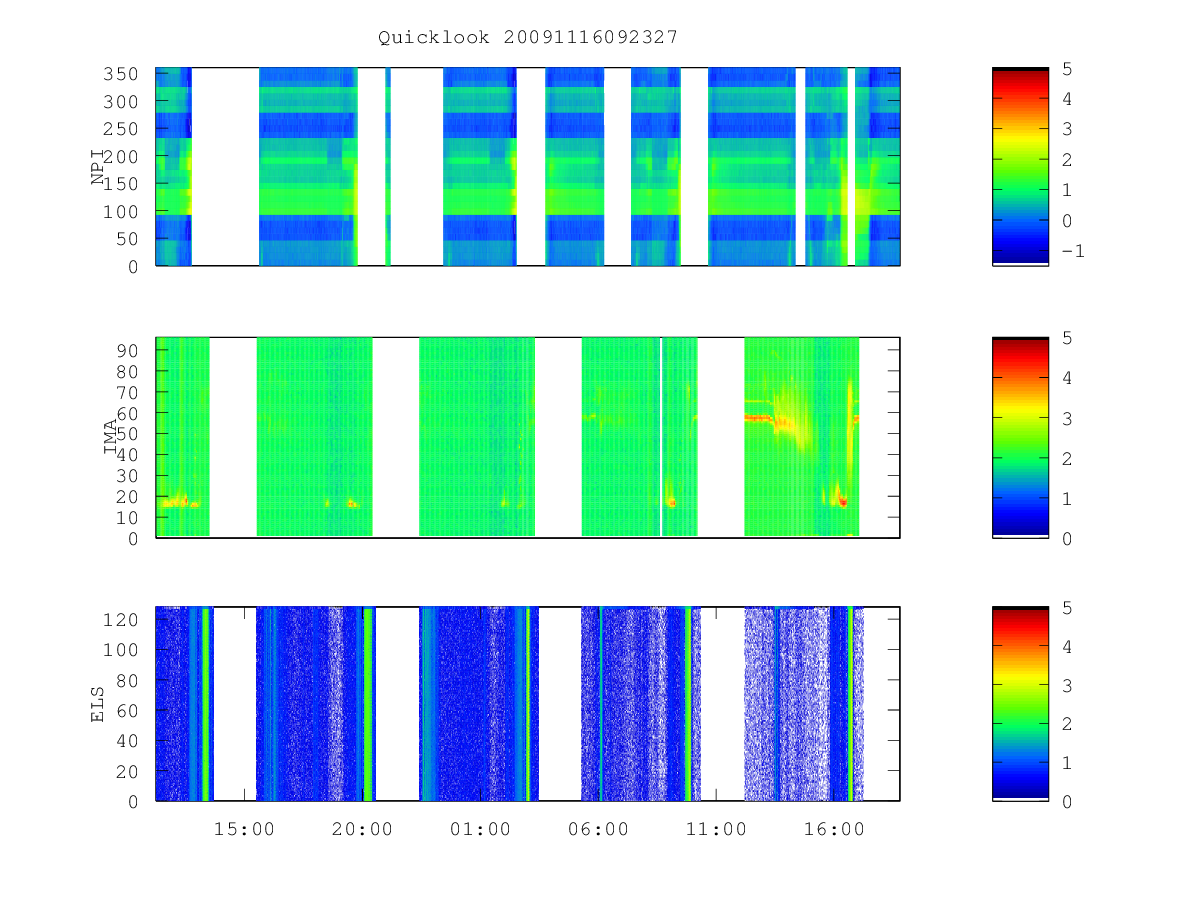Click the -1 label on NPI colorbar
Screen dimensions: 1200x900
click(x=1072, y=250)
